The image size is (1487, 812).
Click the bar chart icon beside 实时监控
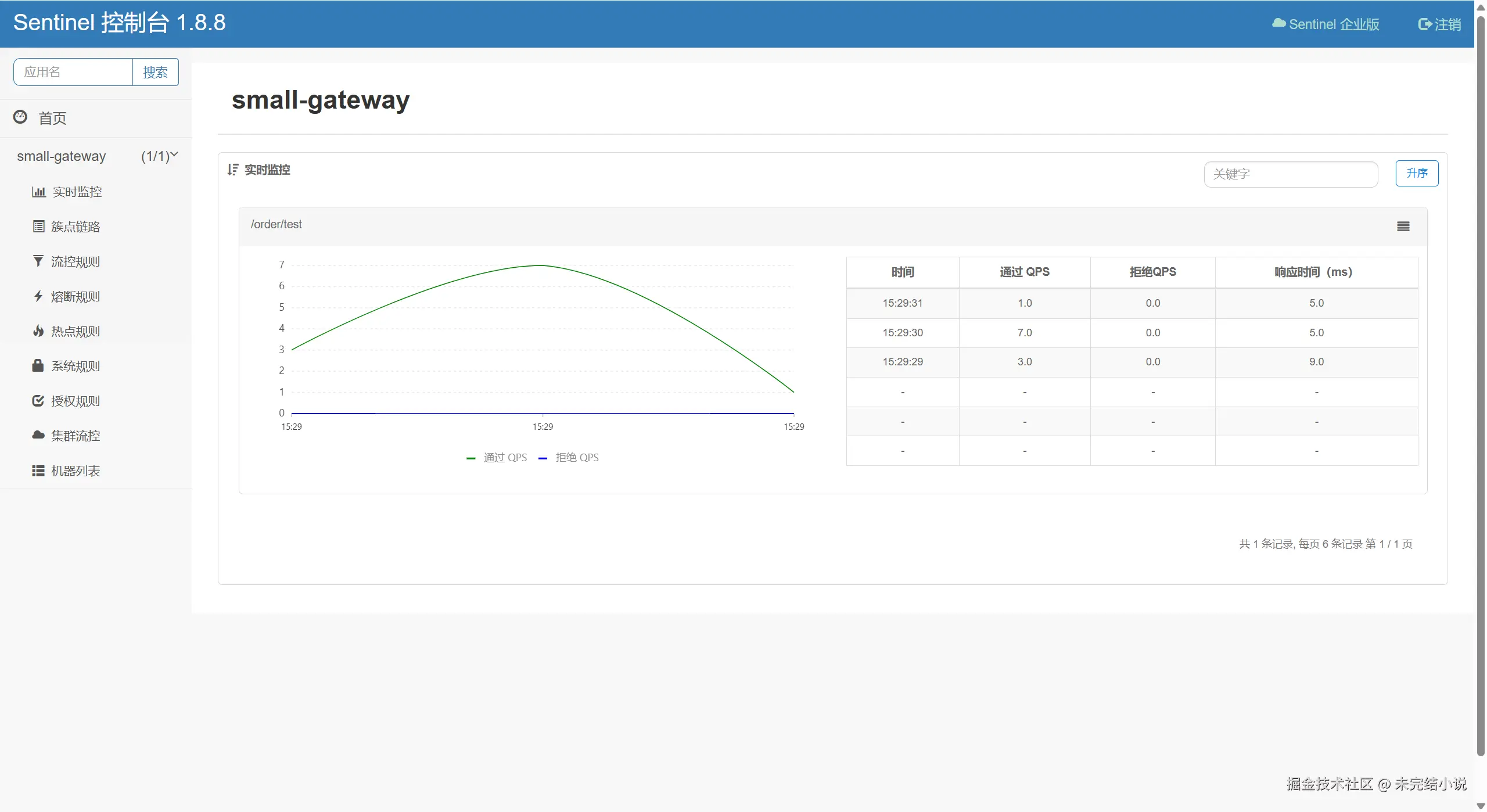click(x=38, y=192)
